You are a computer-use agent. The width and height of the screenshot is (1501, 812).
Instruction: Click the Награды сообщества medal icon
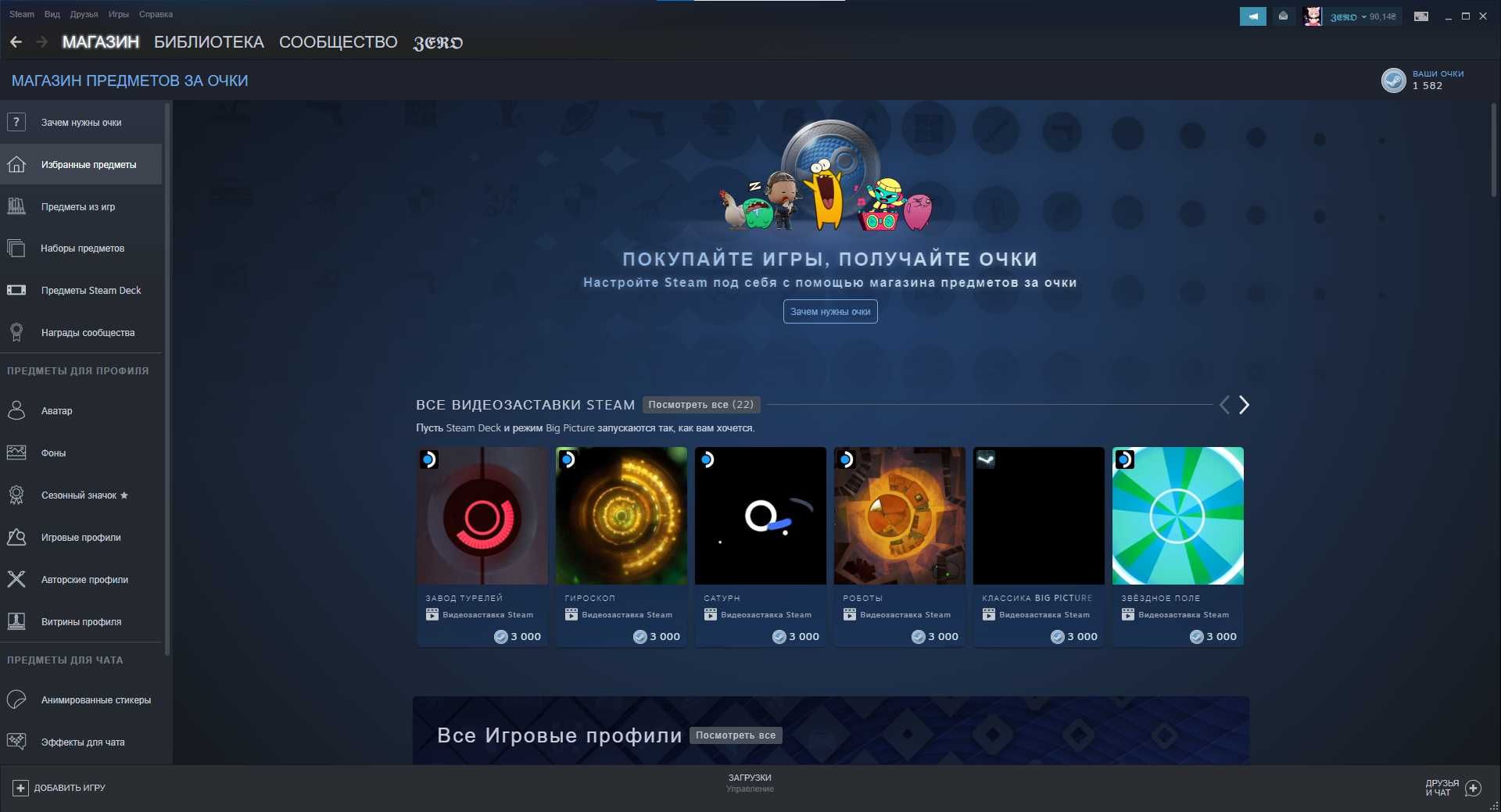[x=16, y=332]
